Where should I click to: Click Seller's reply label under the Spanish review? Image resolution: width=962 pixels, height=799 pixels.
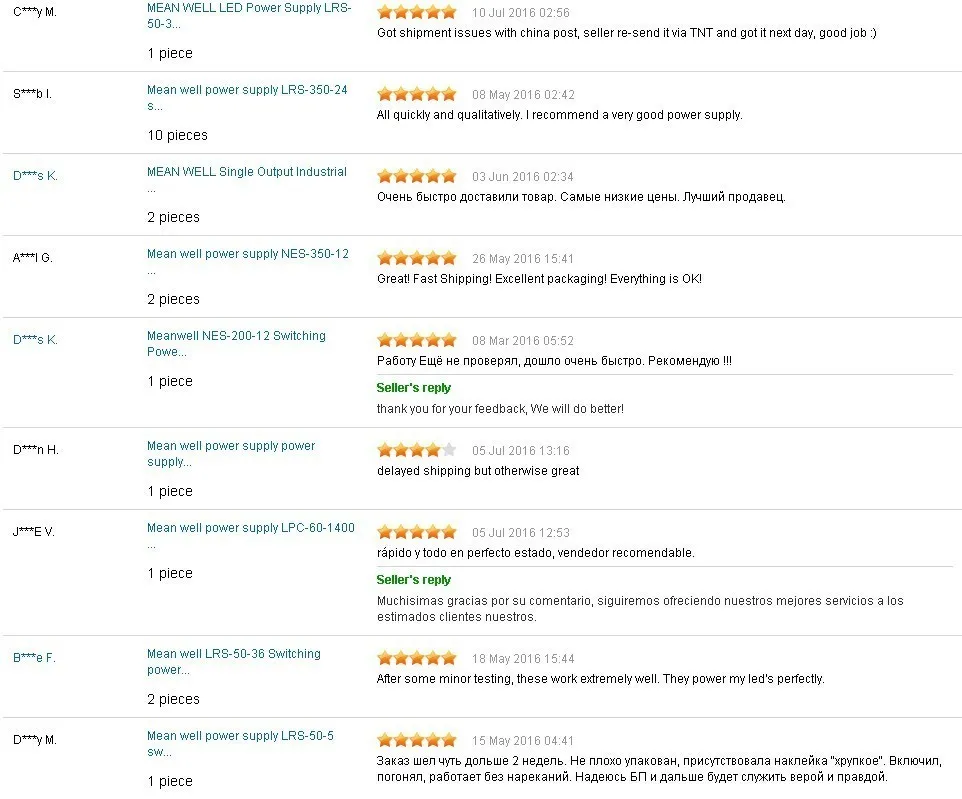pyautogui.click(x=413, y=580)
